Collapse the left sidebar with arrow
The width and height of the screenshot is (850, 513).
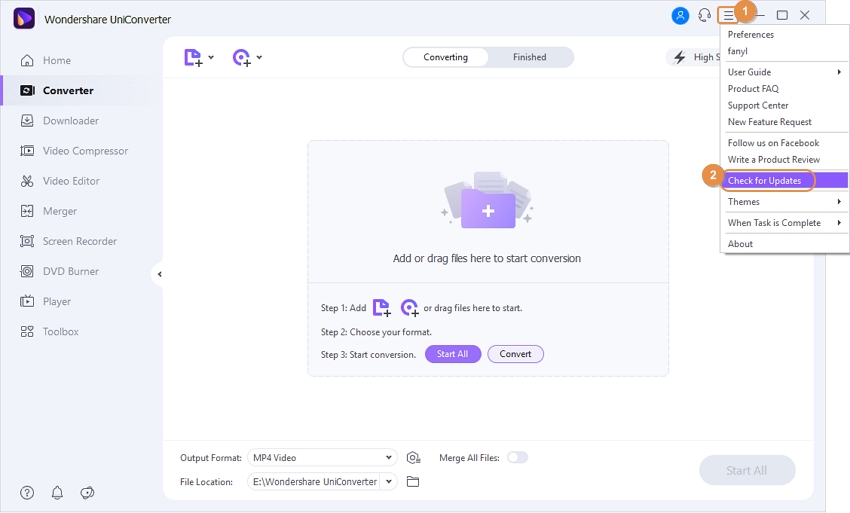pos(159,274)
